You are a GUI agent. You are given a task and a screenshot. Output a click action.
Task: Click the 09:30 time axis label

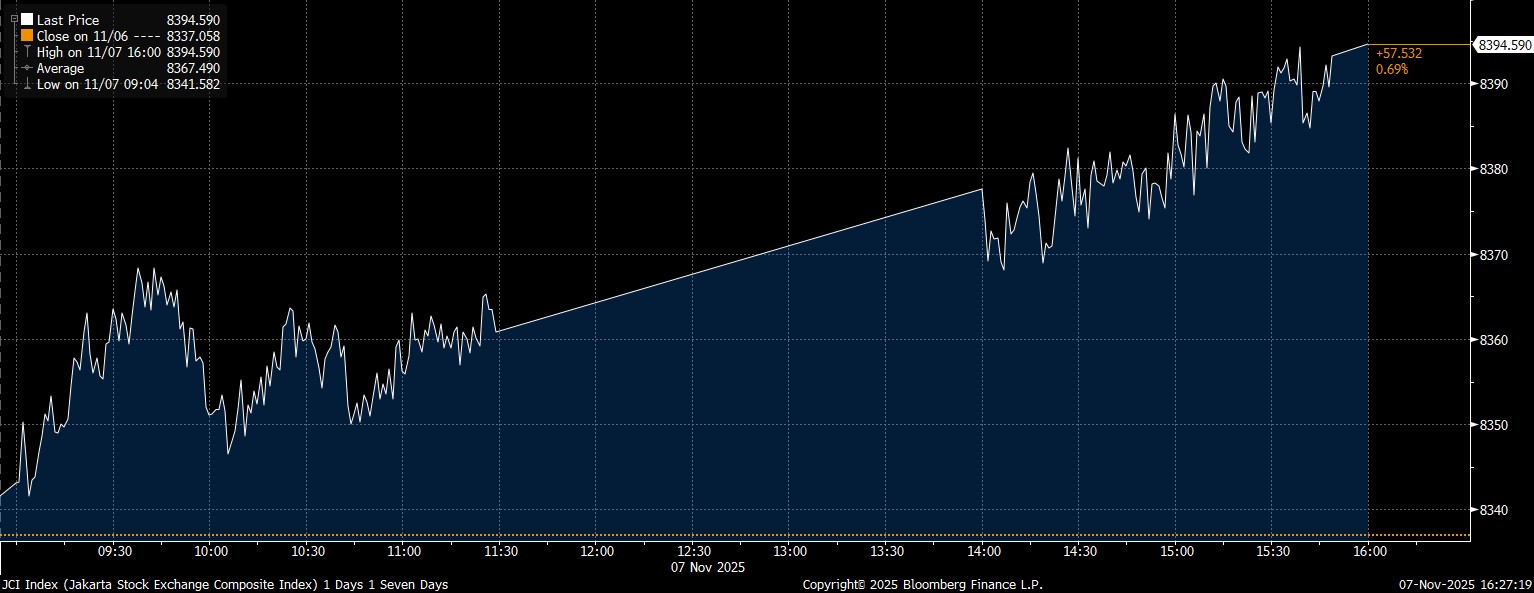tap(114, 551)
